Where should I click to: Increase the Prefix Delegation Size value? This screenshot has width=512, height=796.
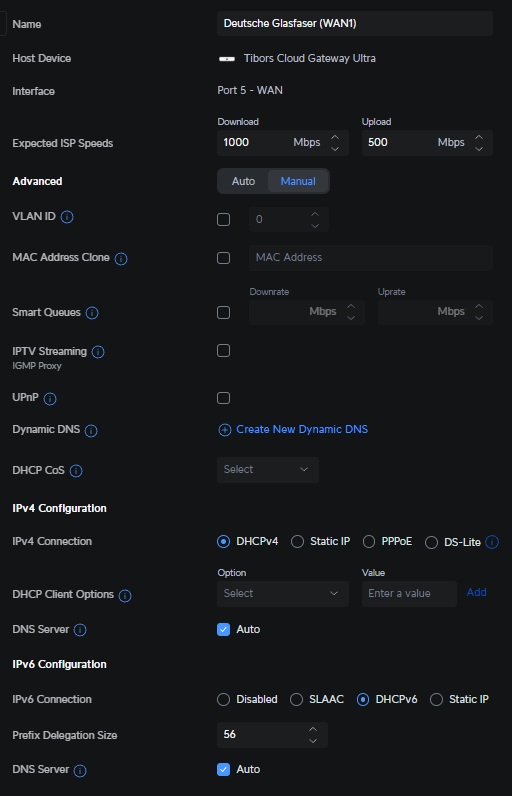313,729
